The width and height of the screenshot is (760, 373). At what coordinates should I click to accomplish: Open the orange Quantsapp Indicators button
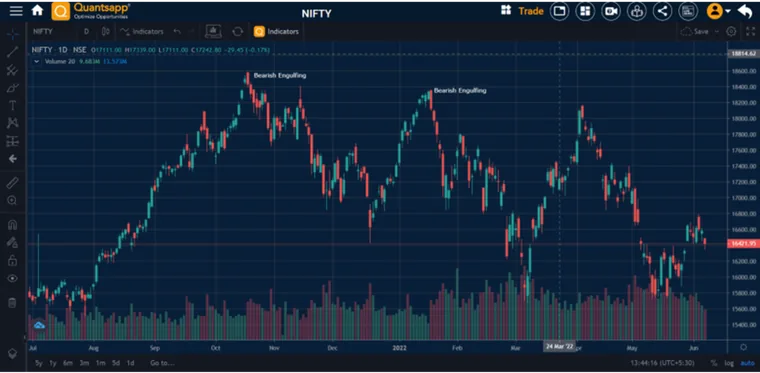[276, 31]
